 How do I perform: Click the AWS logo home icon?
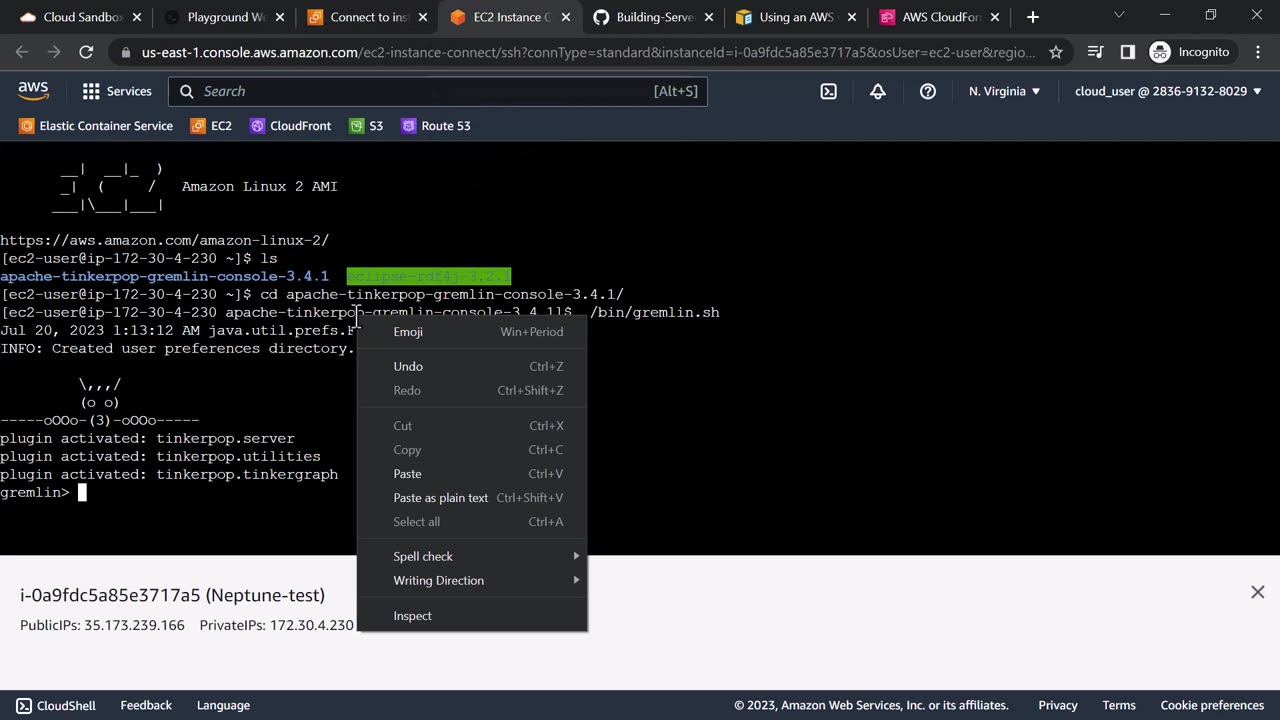[33, 91]
